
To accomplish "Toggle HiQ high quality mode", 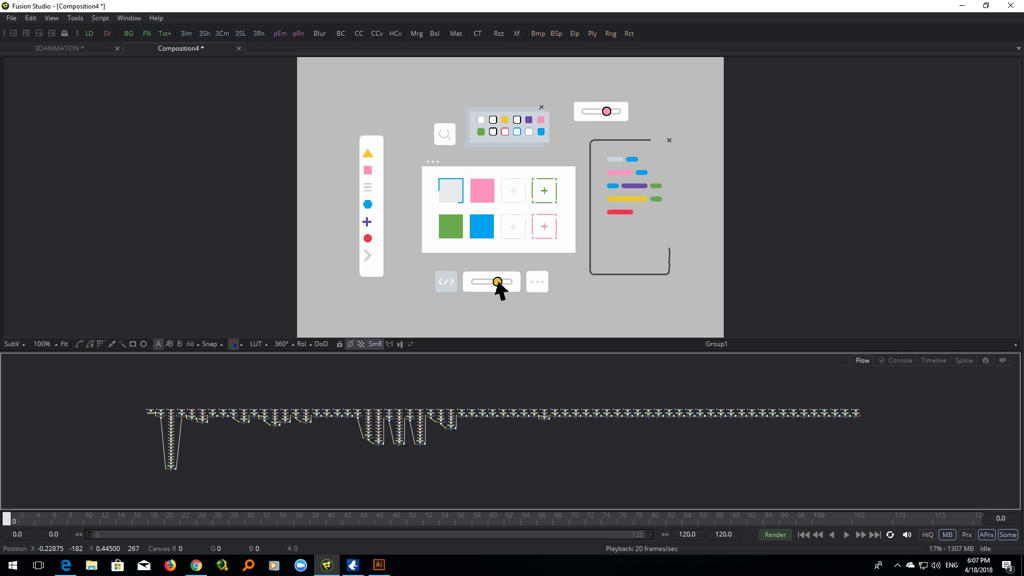I will click(927, 535).
